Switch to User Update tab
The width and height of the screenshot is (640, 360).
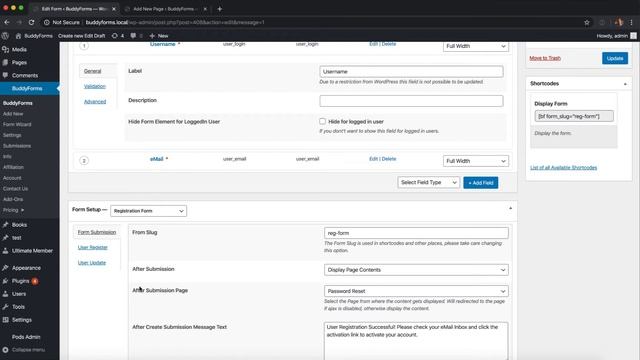(92, 262)
